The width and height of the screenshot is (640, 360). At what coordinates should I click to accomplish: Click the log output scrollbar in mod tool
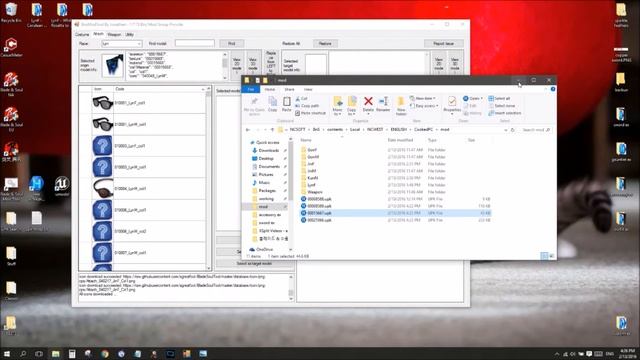291,288
